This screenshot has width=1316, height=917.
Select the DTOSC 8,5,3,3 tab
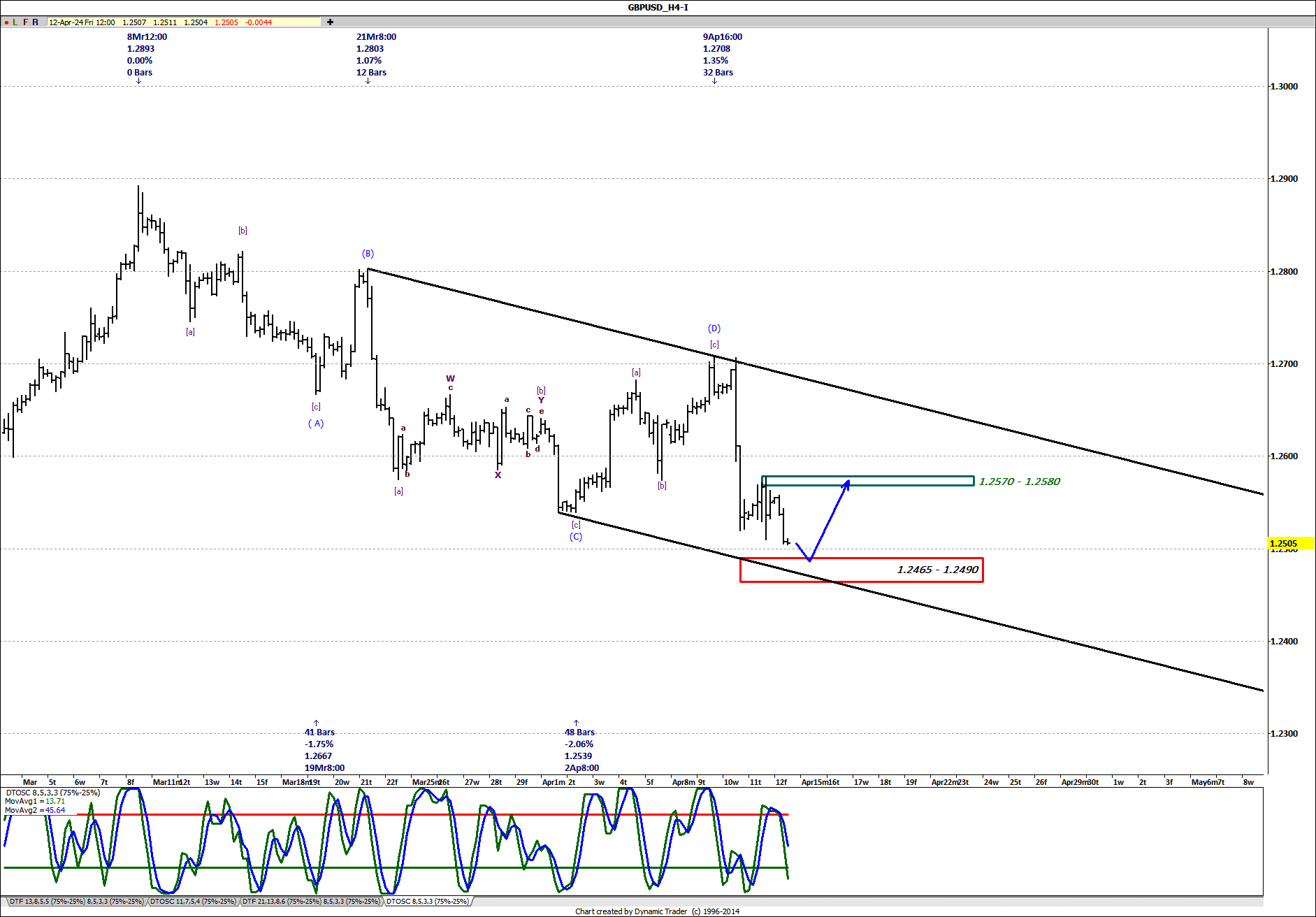(428, 902)
